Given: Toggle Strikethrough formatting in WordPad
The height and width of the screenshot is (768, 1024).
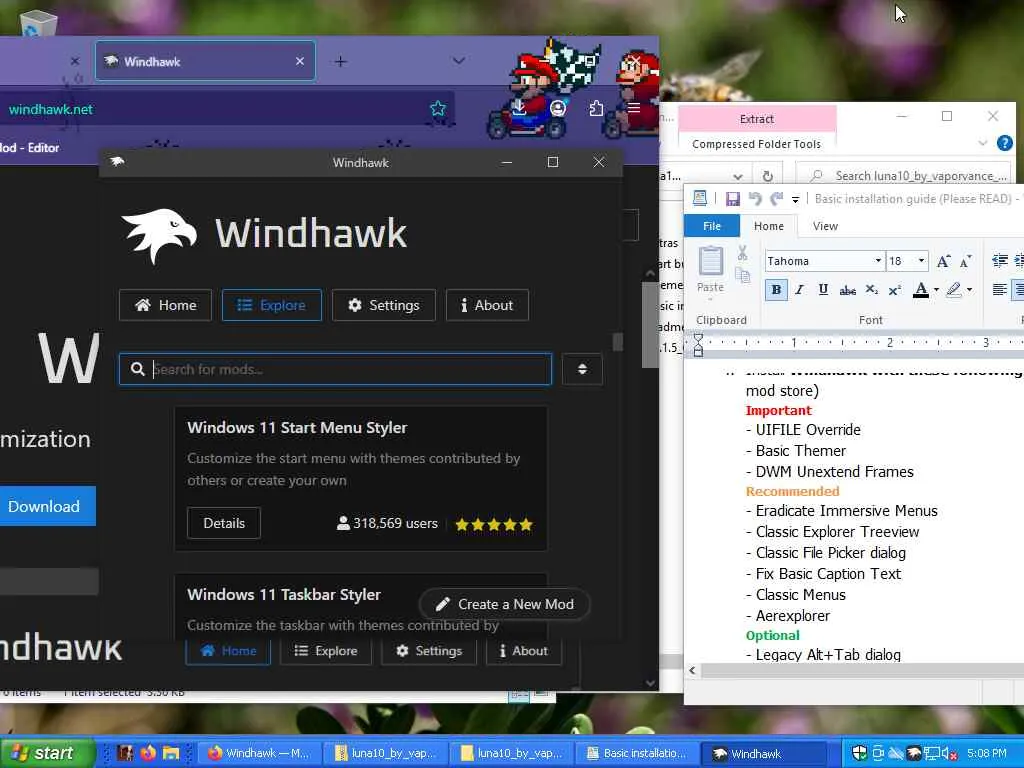Looking at the screenshot, I should [847, 289].
